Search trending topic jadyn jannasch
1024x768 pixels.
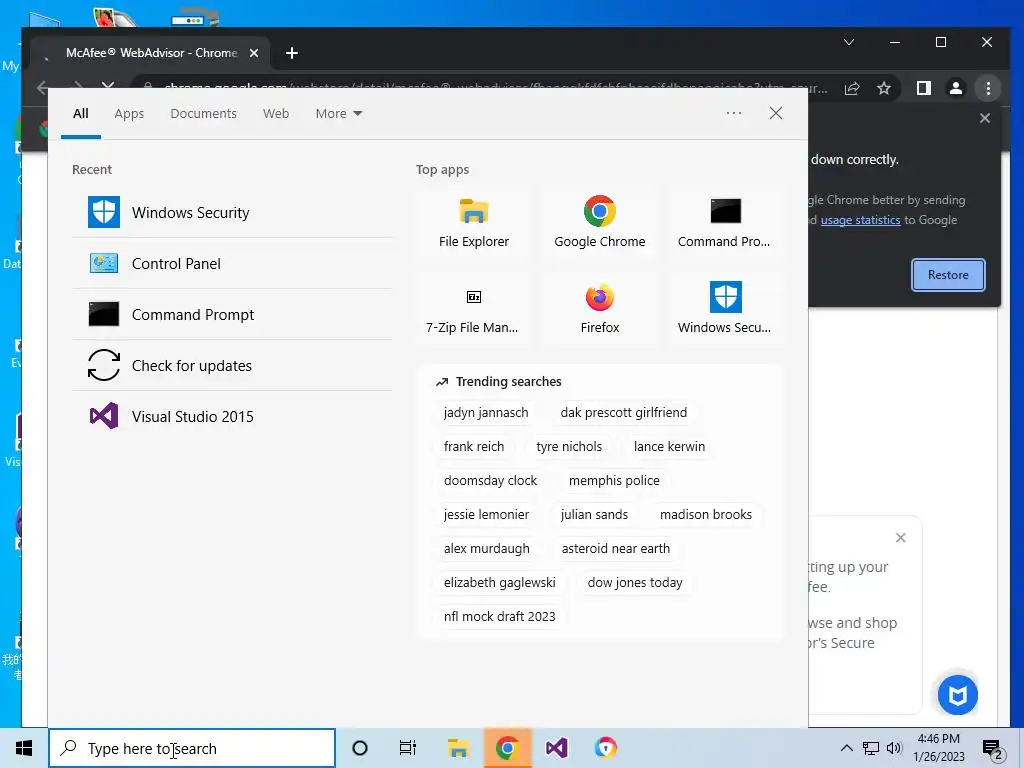click(486, 413)
